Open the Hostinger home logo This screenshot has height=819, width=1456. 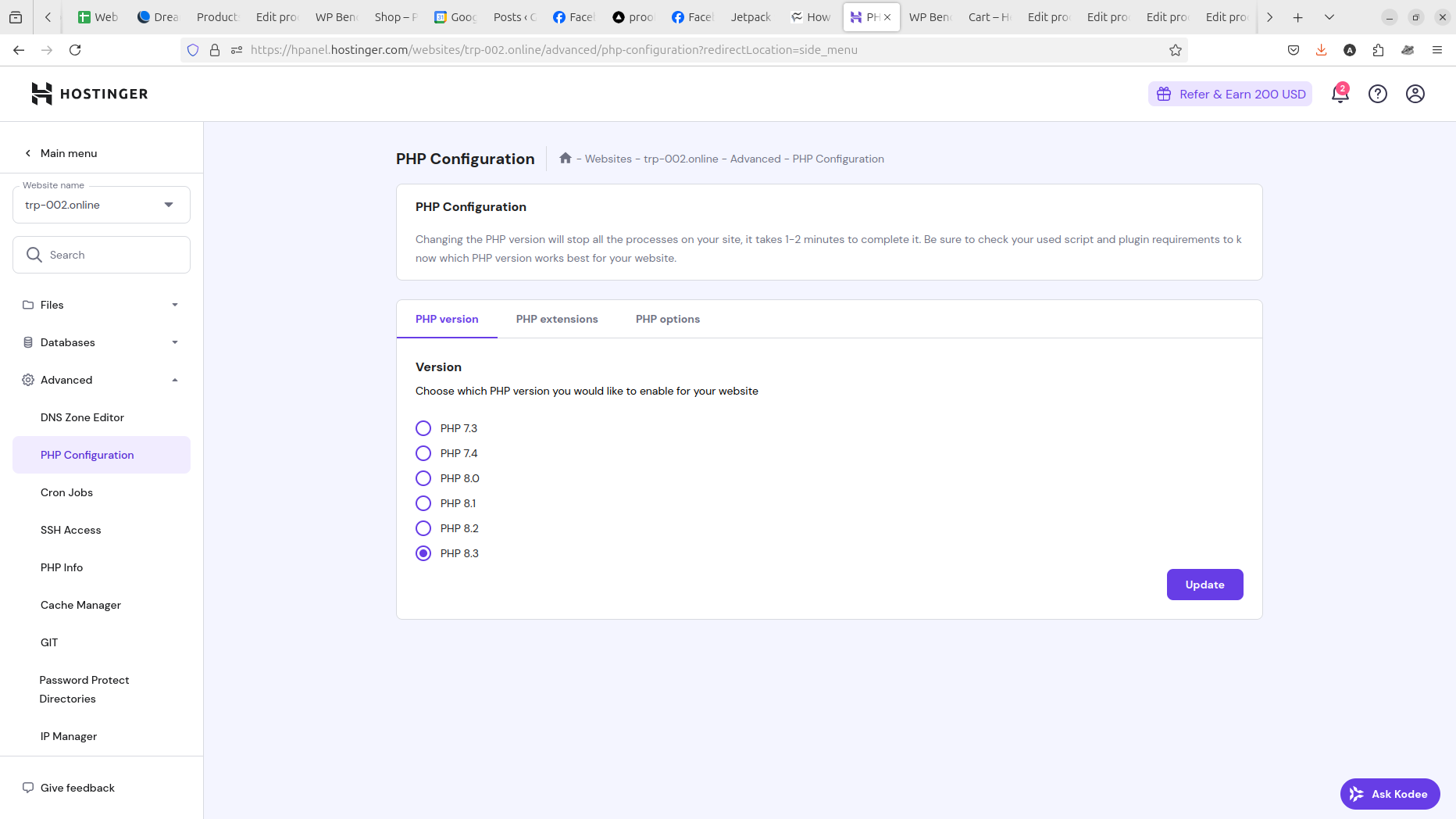[x=88, y=94]
